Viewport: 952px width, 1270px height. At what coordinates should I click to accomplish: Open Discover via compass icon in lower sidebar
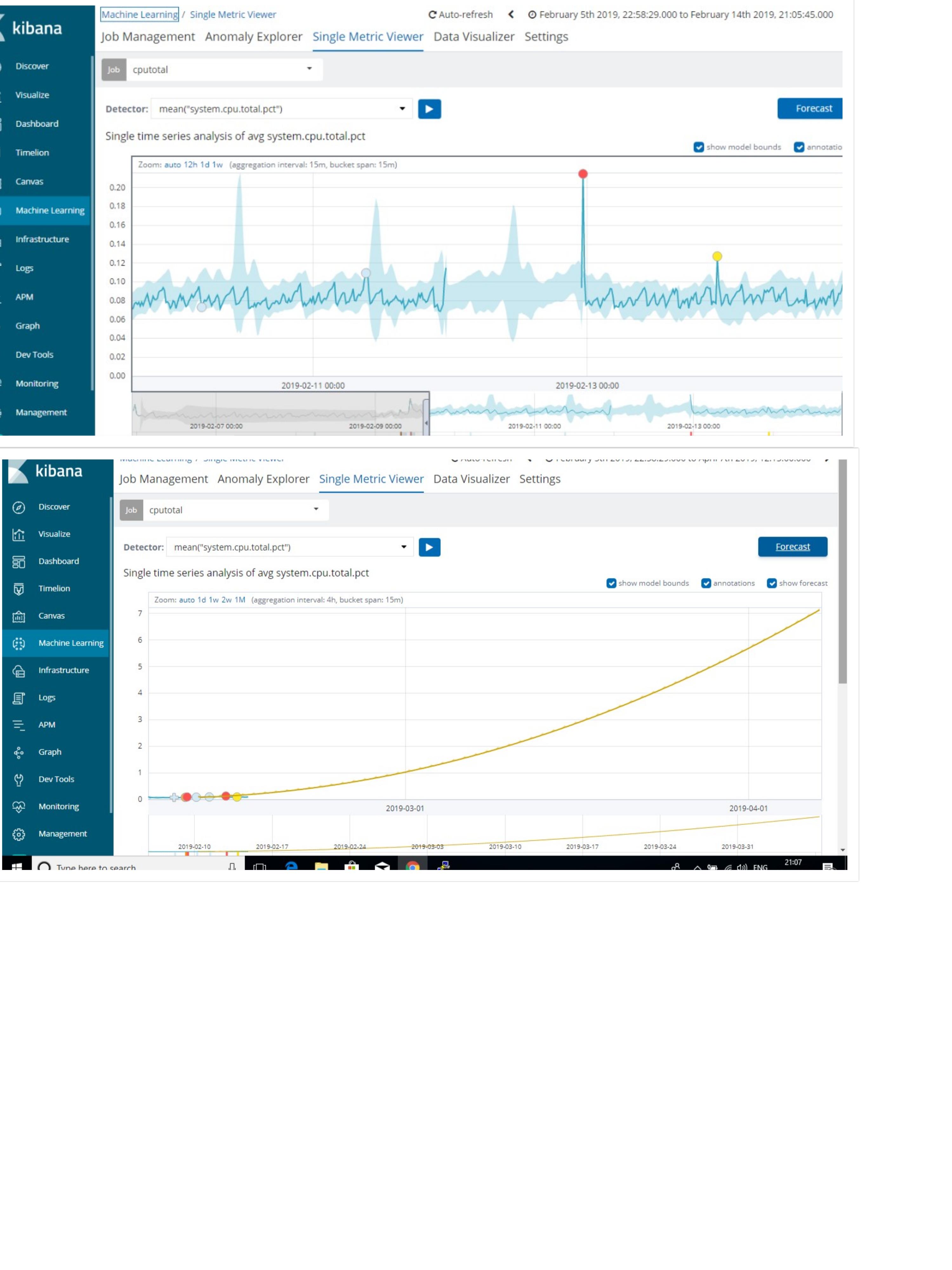19,507
